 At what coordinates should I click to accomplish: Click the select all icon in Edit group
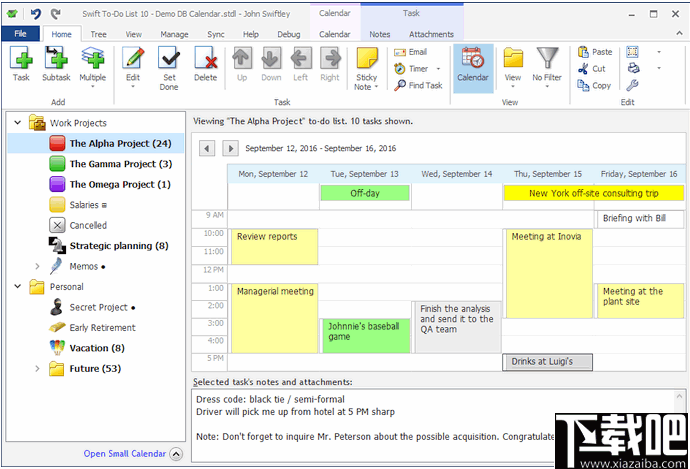point(633,52)
